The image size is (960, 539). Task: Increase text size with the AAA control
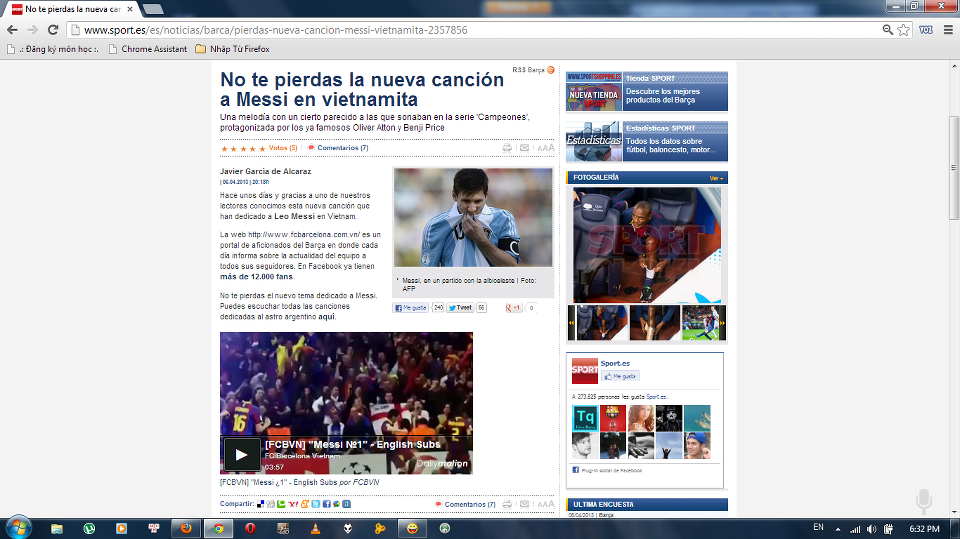(x=546, y=148)
